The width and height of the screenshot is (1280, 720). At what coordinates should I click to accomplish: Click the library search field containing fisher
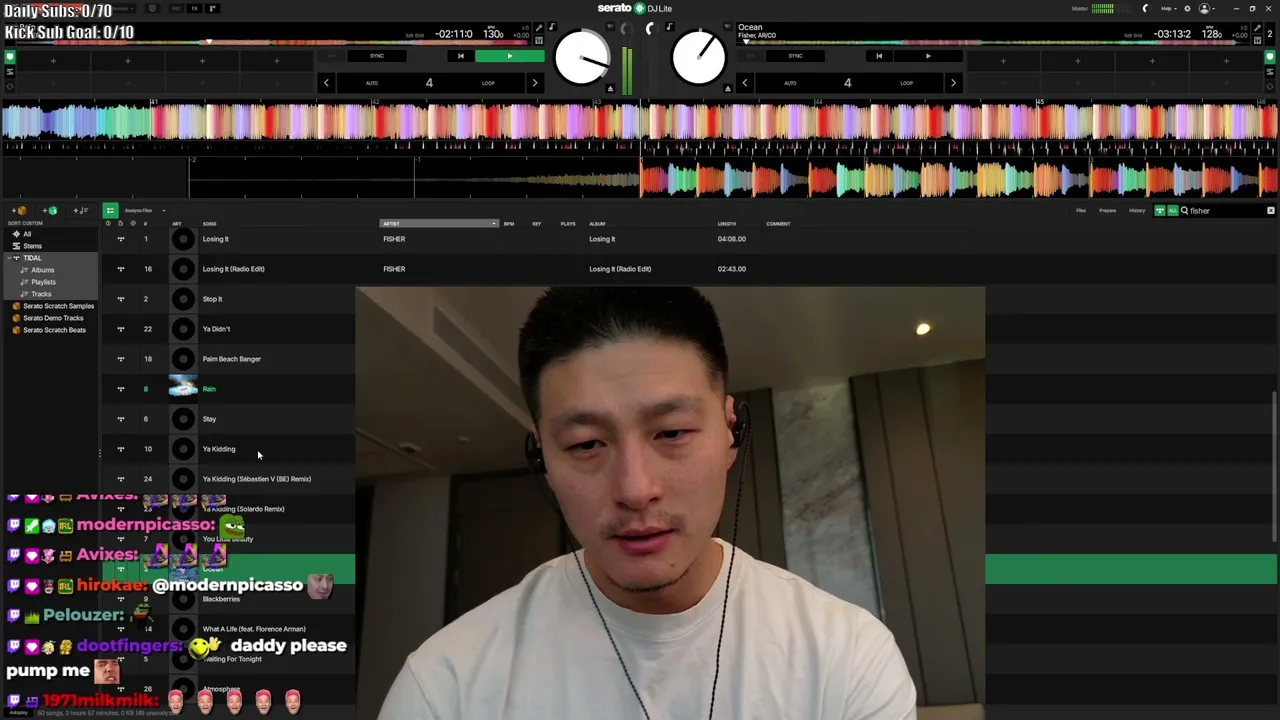[1225, 211]
